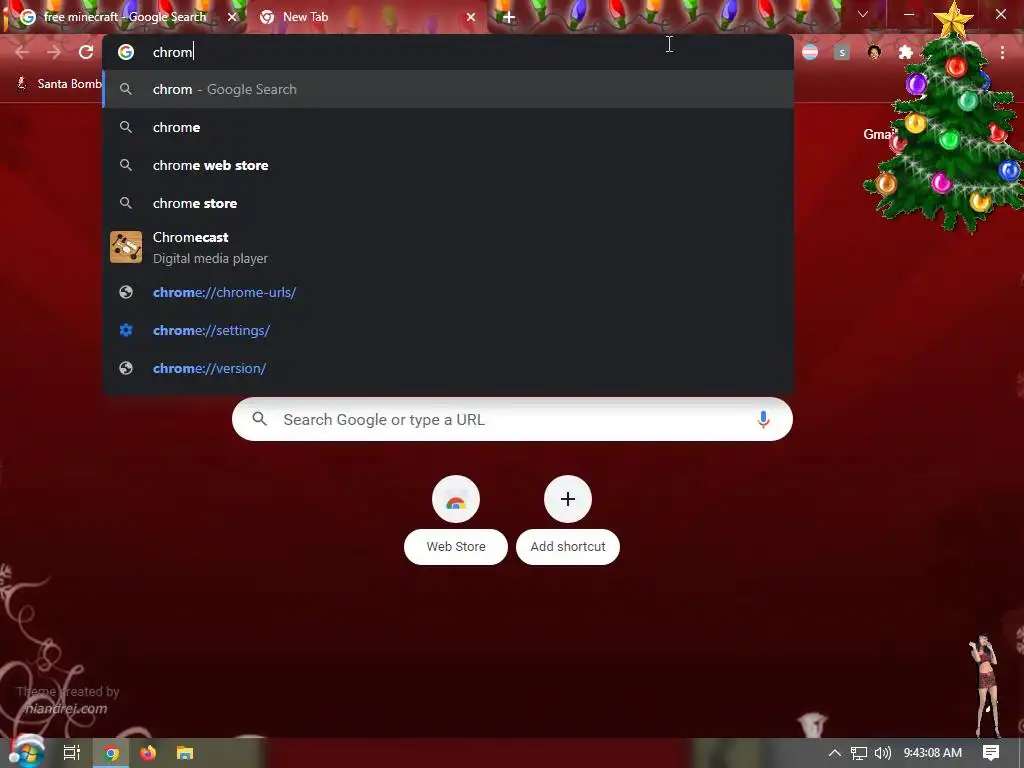This screenshot has height=768, width=1024.
Task: Launch Firefox from the taskbar
Action: [148, 753]
